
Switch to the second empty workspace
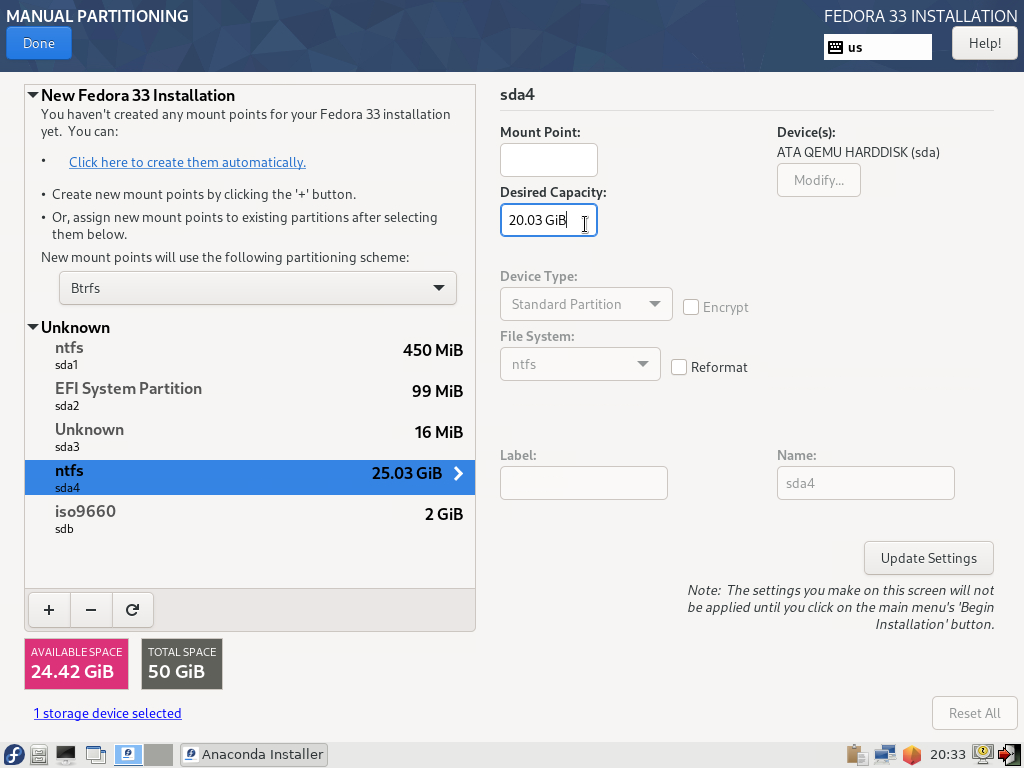click(158, 755)
